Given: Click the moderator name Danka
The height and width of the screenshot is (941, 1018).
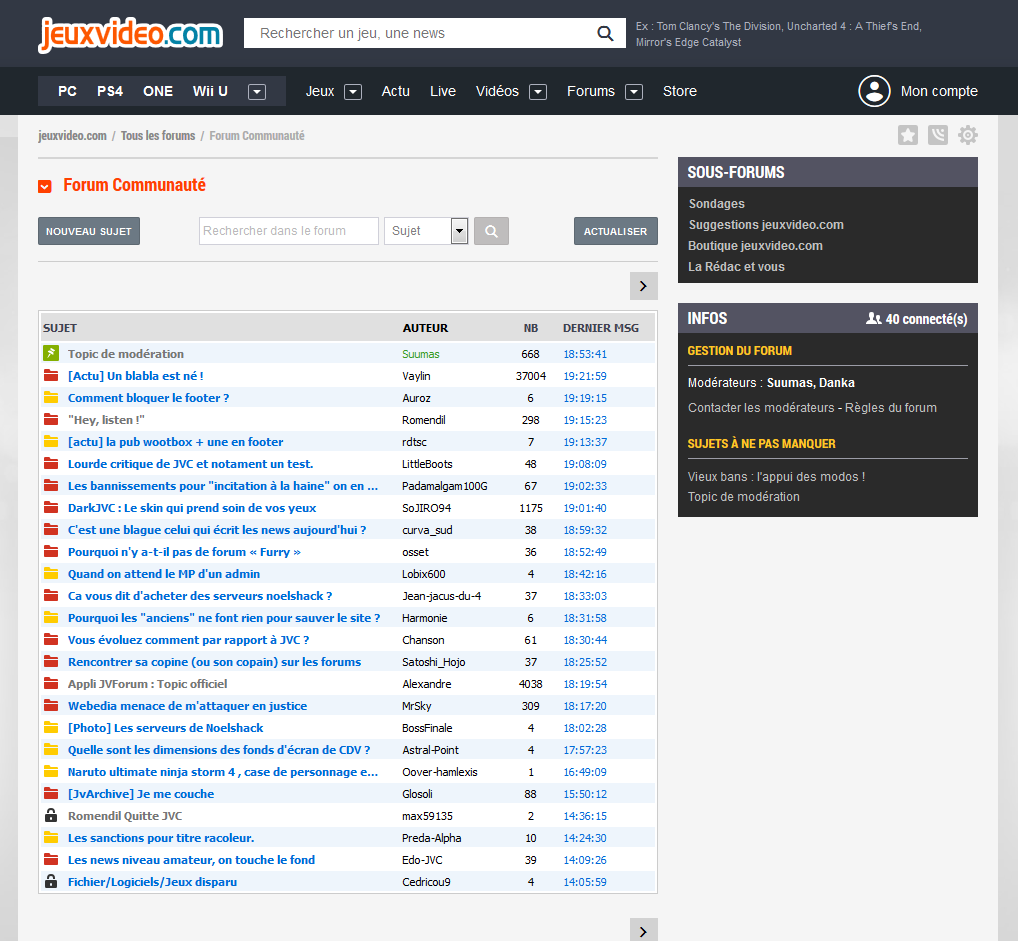Looking at the screenshot, I should coord(836,383).
